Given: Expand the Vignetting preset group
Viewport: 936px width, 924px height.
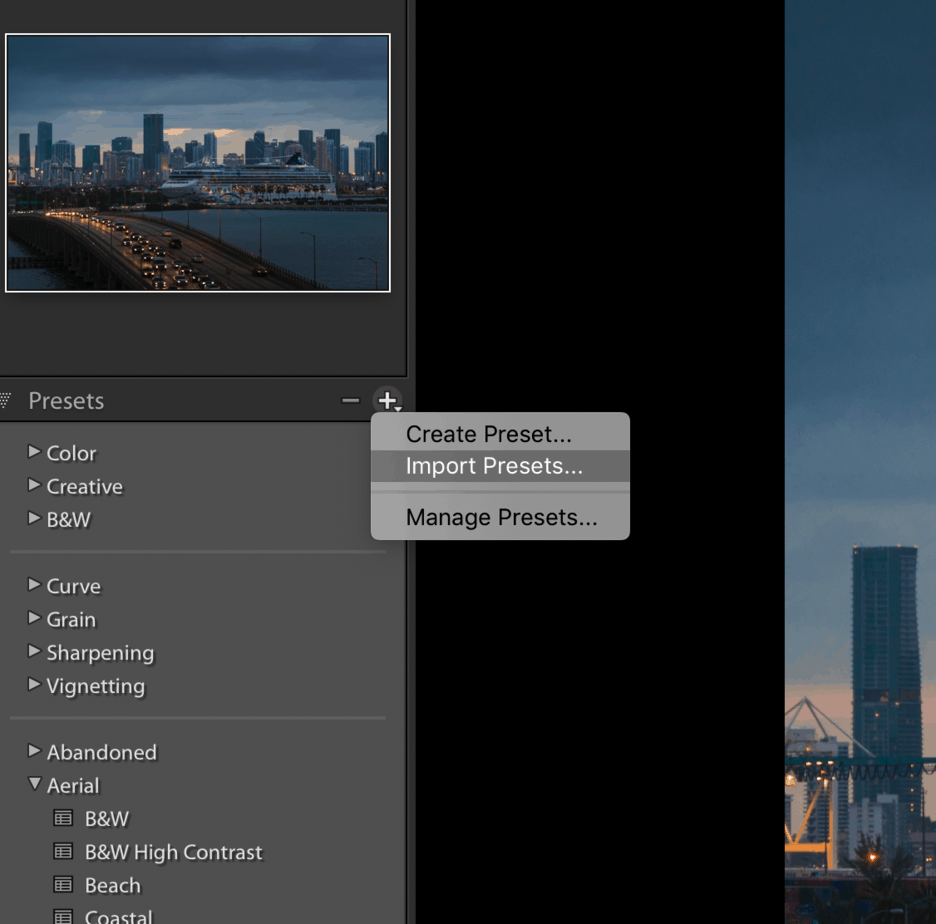Looking at the screenshot, I should pyautogui.click(x=34, y=684).
